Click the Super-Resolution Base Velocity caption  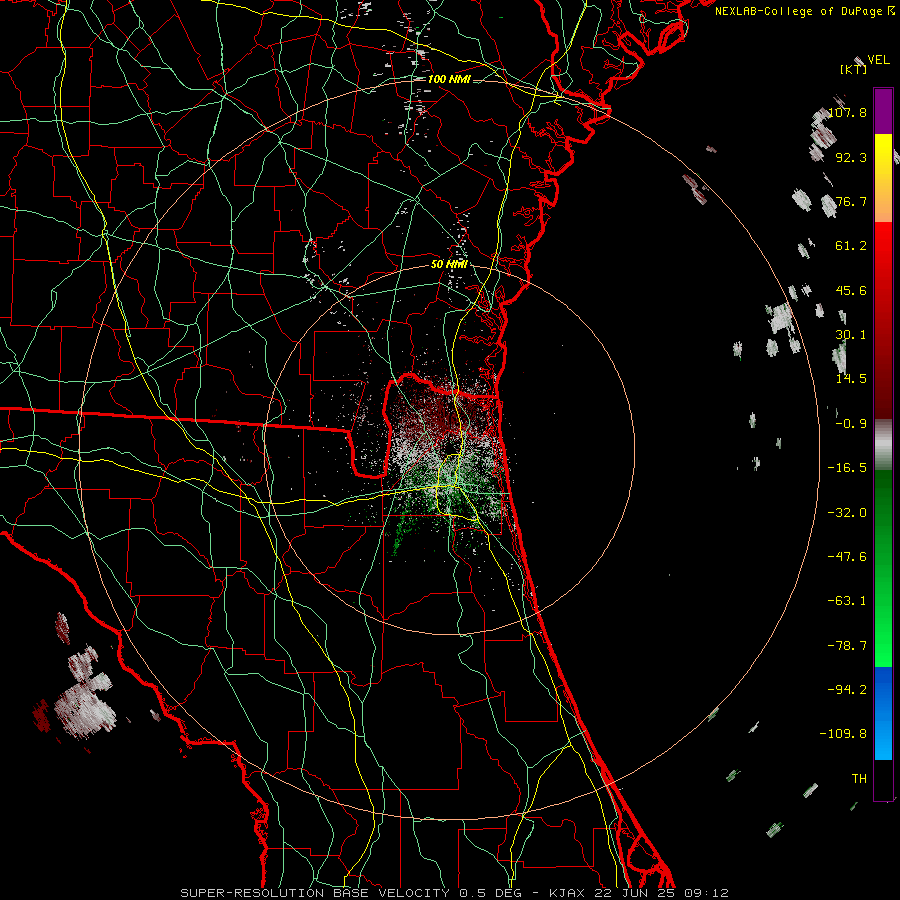(x=455, y=893)
